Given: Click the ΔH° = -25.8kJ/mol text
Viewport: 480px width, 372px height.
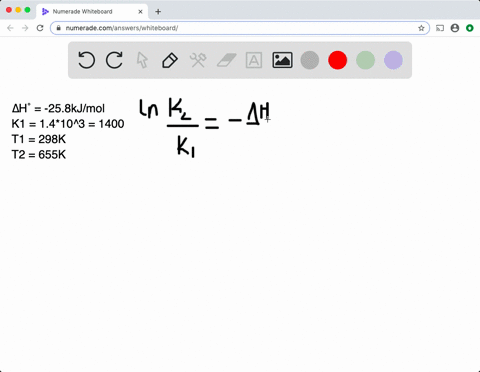Looking at the screenshot, I should click(58, 108).
